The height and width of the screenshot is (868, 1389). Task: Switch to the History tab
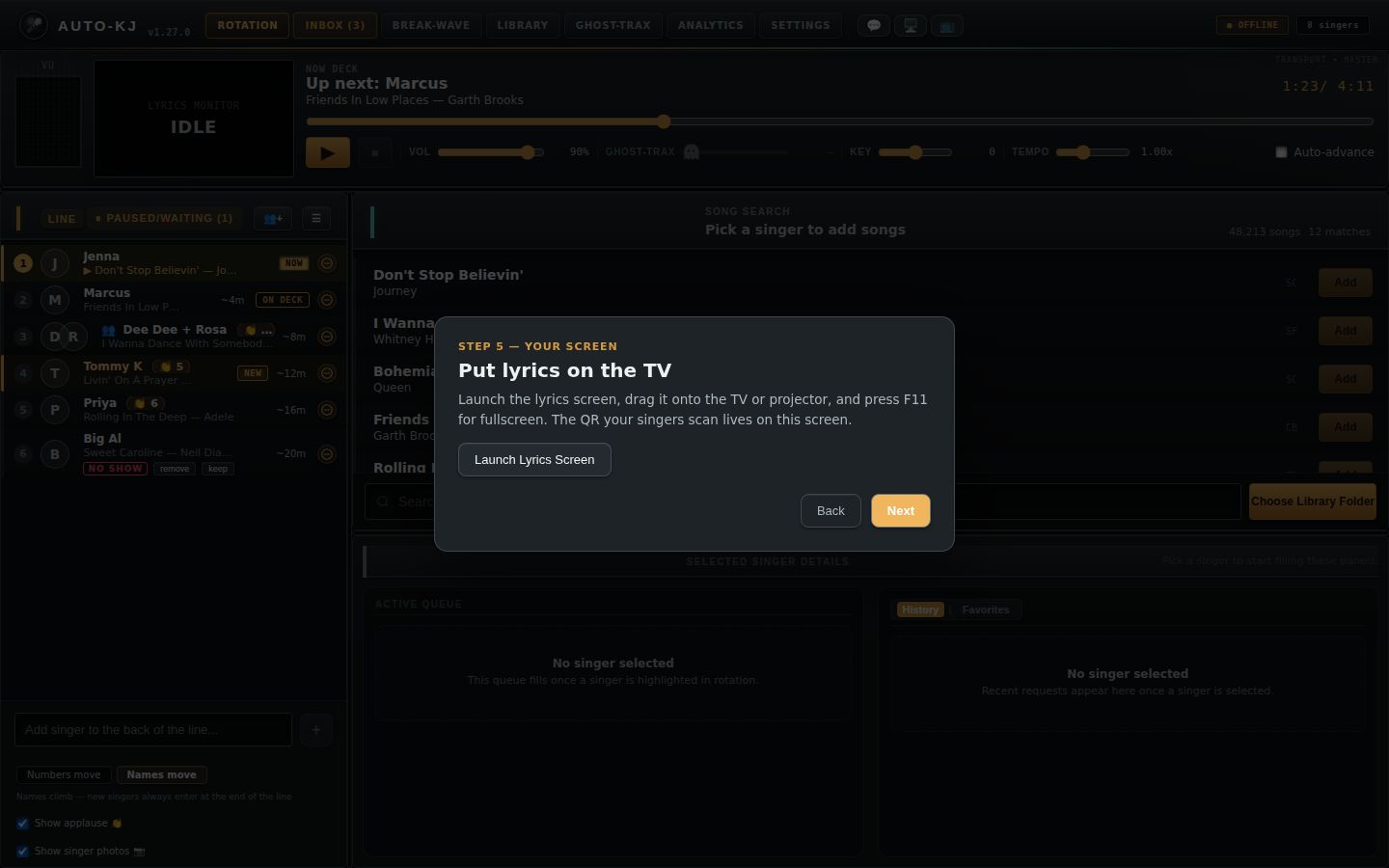coord(920,610)
